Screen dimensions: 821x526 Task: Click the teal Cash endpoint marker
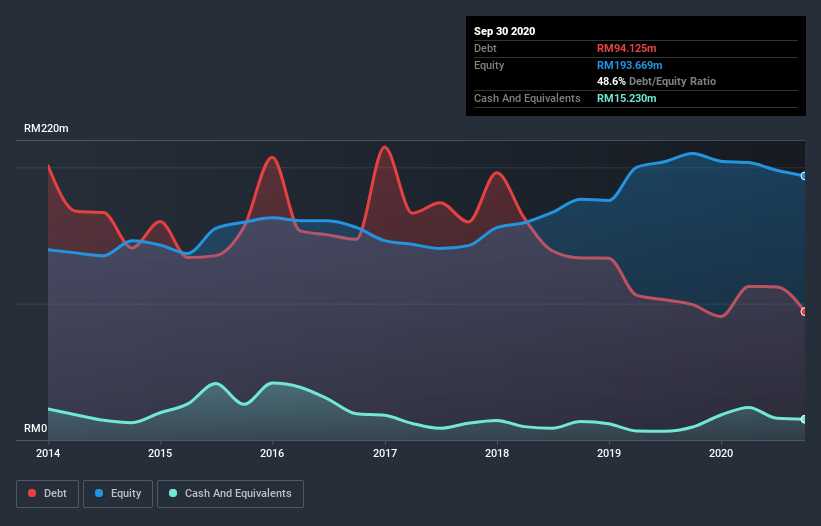coord(804,419)
